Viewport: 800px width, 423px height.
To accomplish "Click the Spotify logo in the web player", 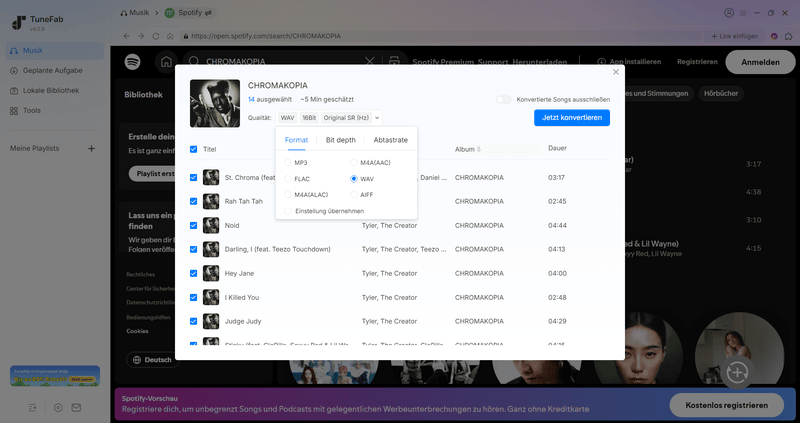I will (x=133, y=62).
